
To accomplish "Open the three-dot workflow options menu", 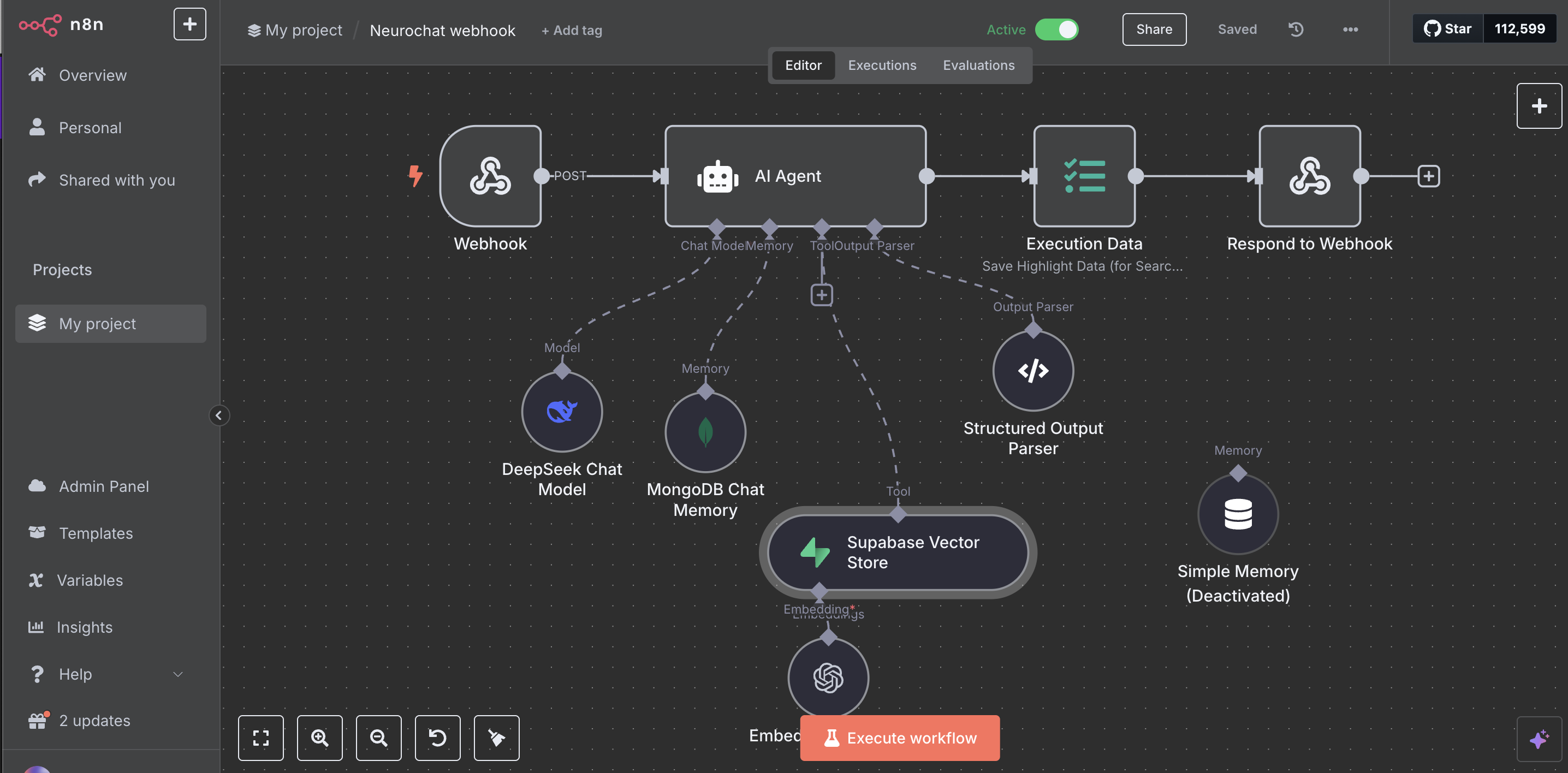I will point(1350,29).
